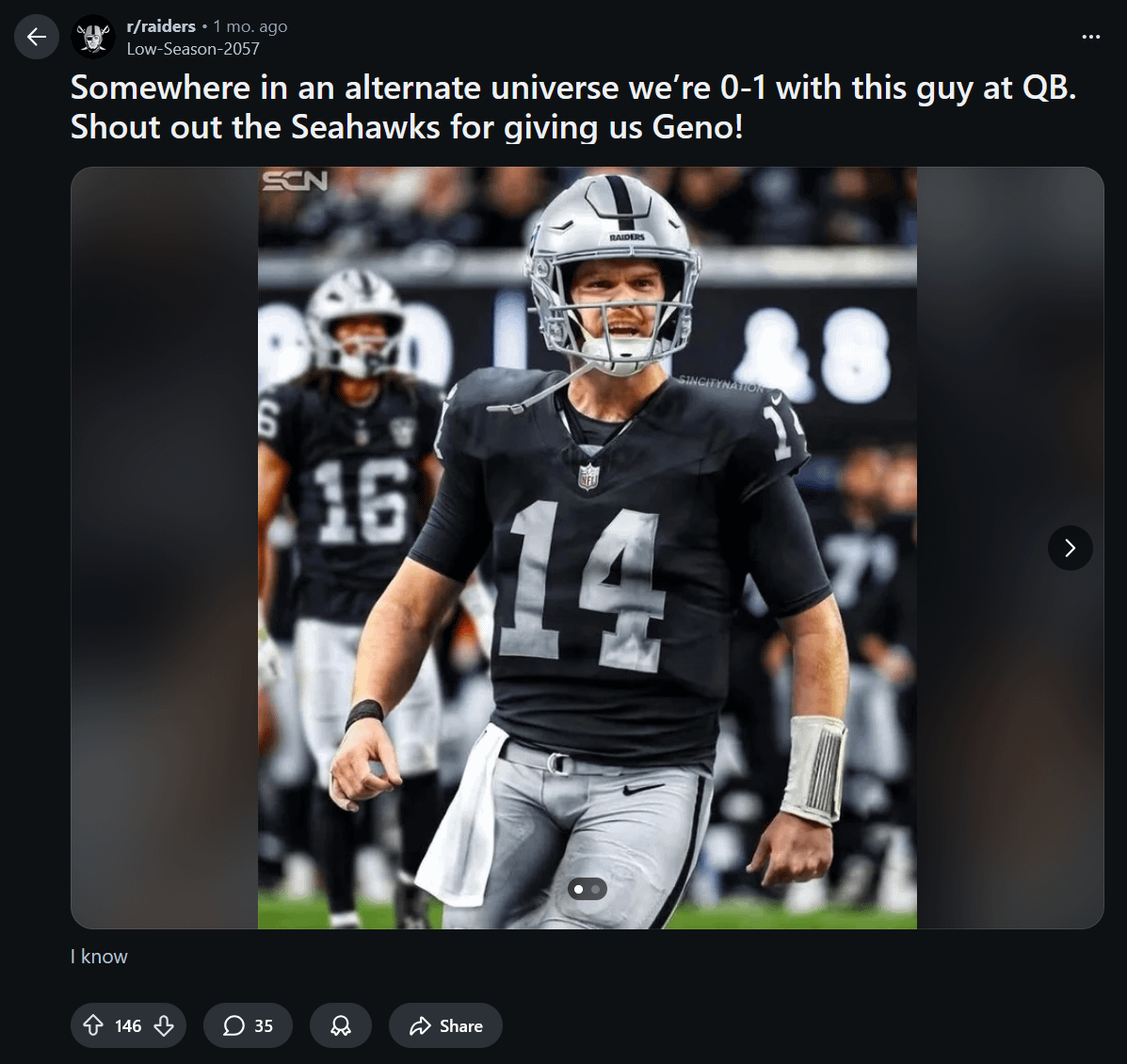Image resolution: width=1127 pixels, height=1064 pixels.
Task: Click the 146 vote count
Action: pos(128,1025)
